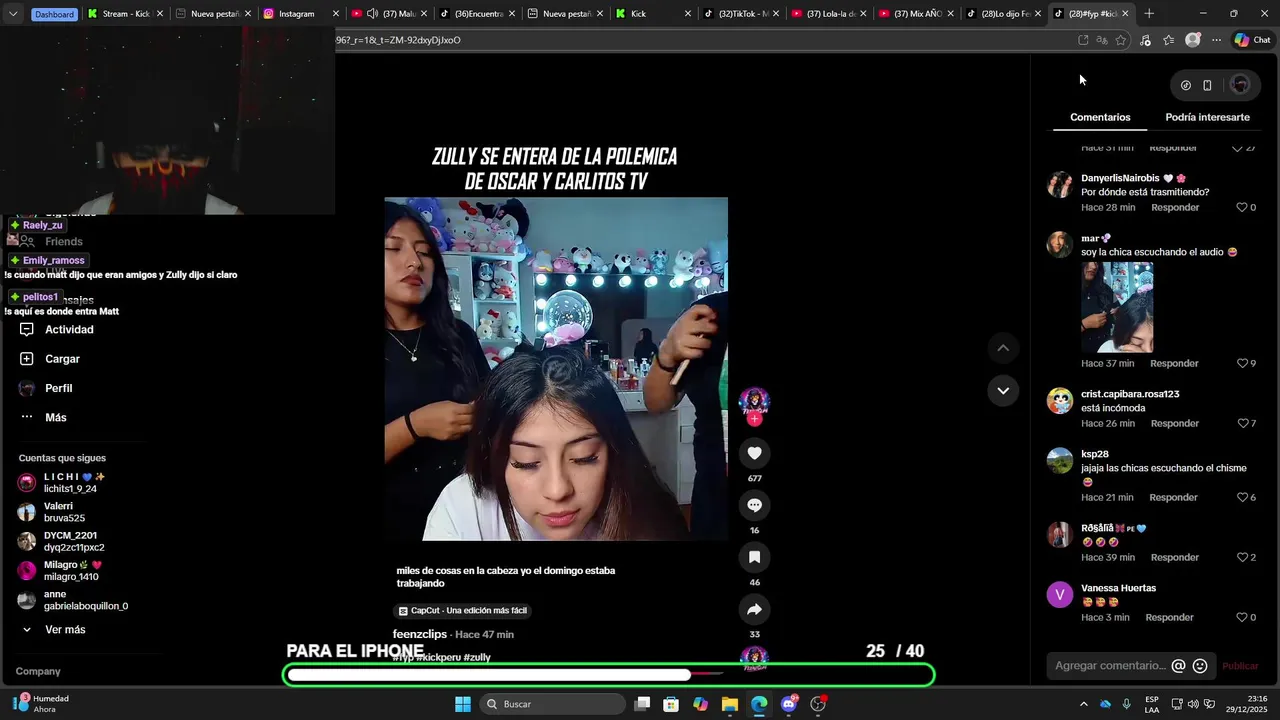1280x720 pixels.
Task: Reply to Vanessa Huertas's comment
Action: 1169,617
